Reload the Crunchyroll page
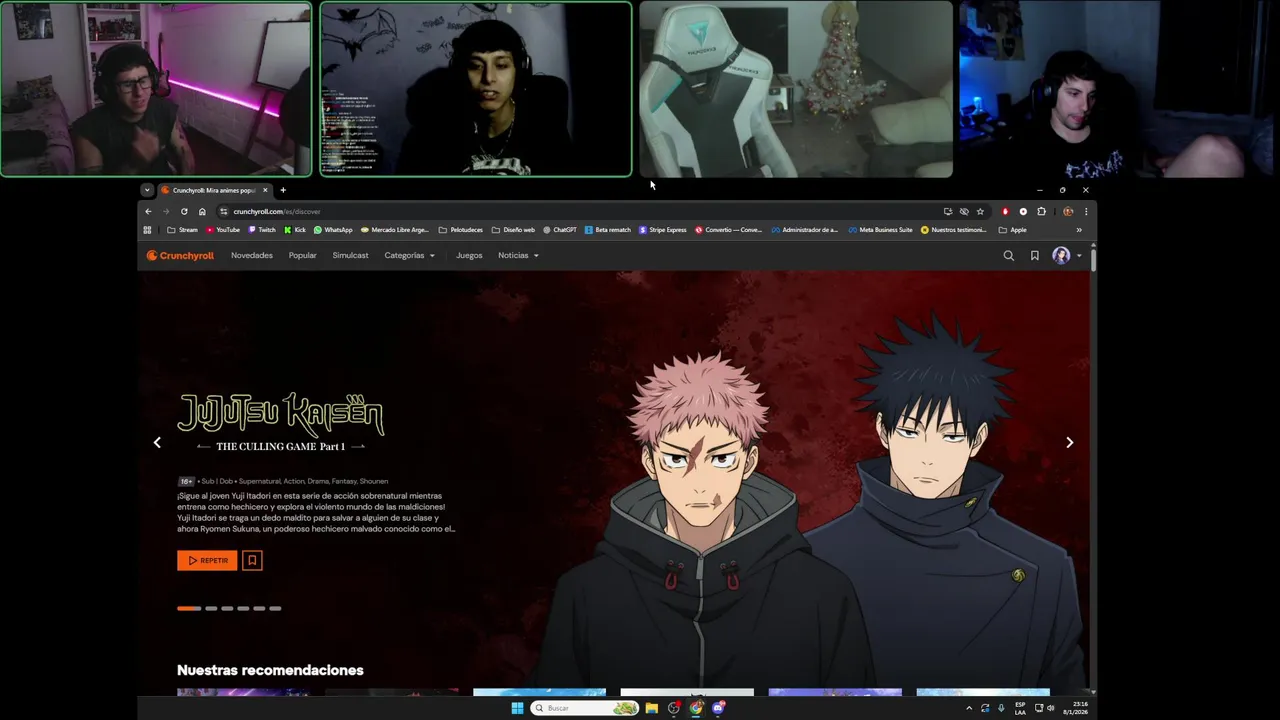 (184, 211)
